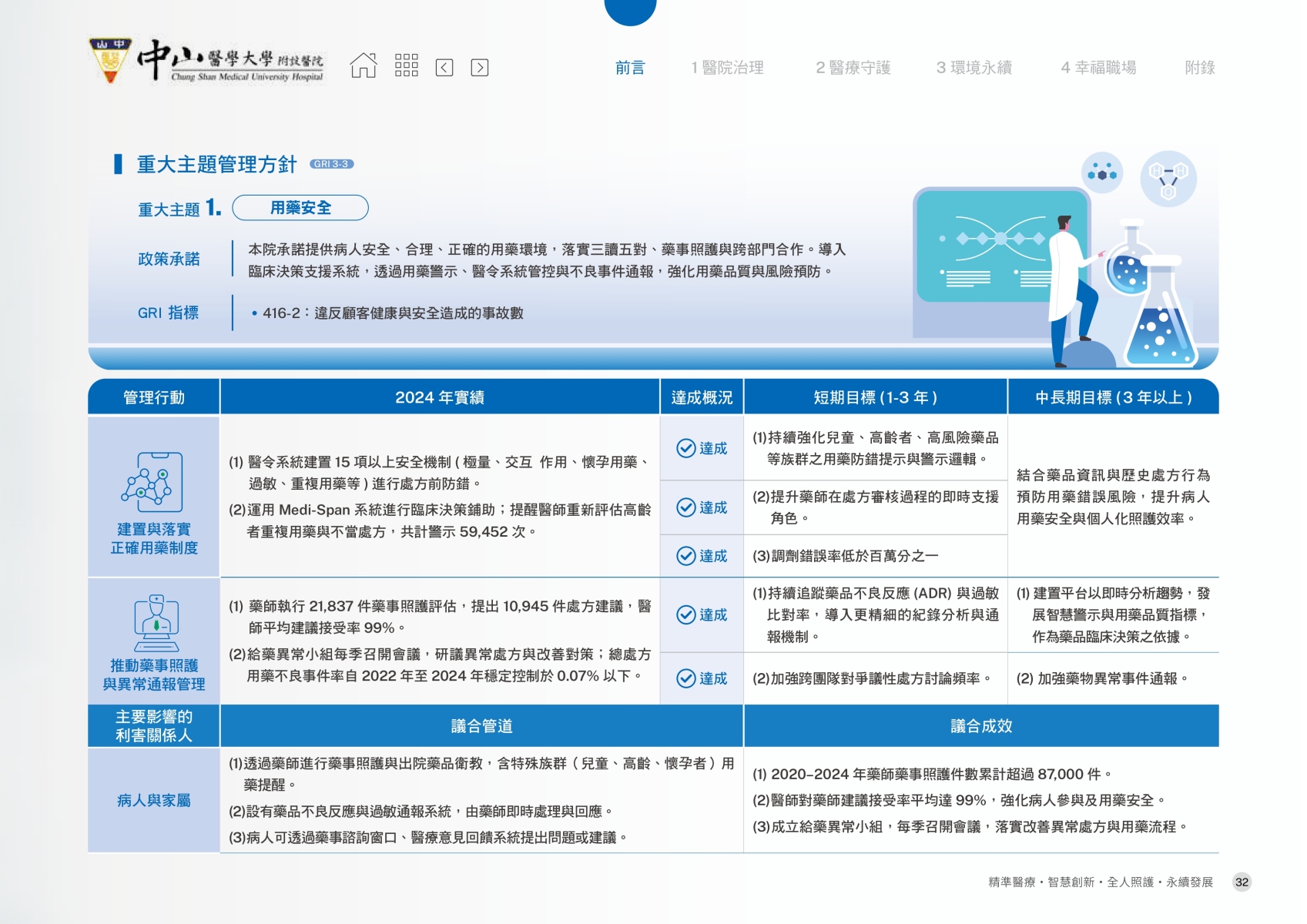Switch to 1 醫院治理 section
1307x924 pixels.
727,68
